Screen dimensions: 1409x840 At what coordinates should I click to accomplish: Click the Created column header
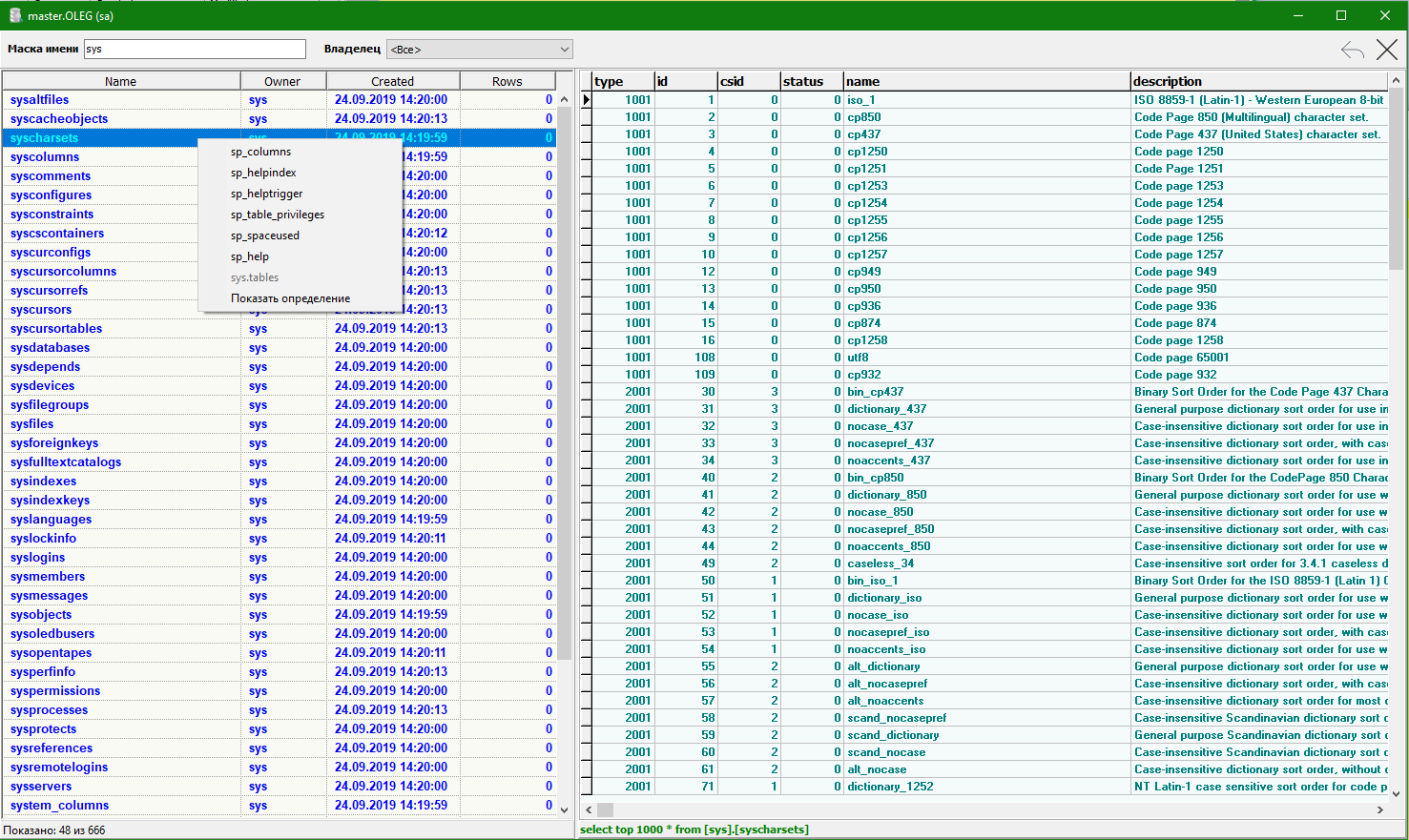pyautogui.click(x=392, y=81)
